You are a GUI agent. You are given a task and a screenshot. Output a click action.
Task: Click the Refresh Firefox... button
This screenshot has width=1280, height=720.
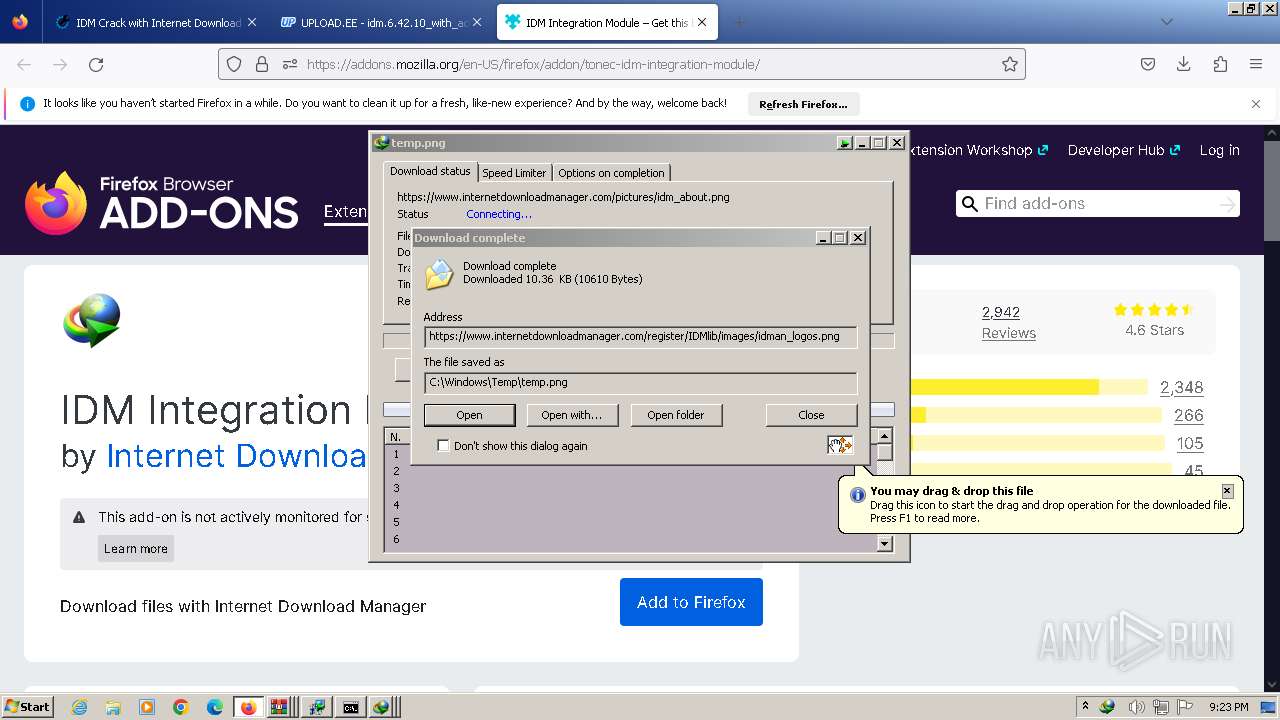pyautogui.click(x=803, y=104)
